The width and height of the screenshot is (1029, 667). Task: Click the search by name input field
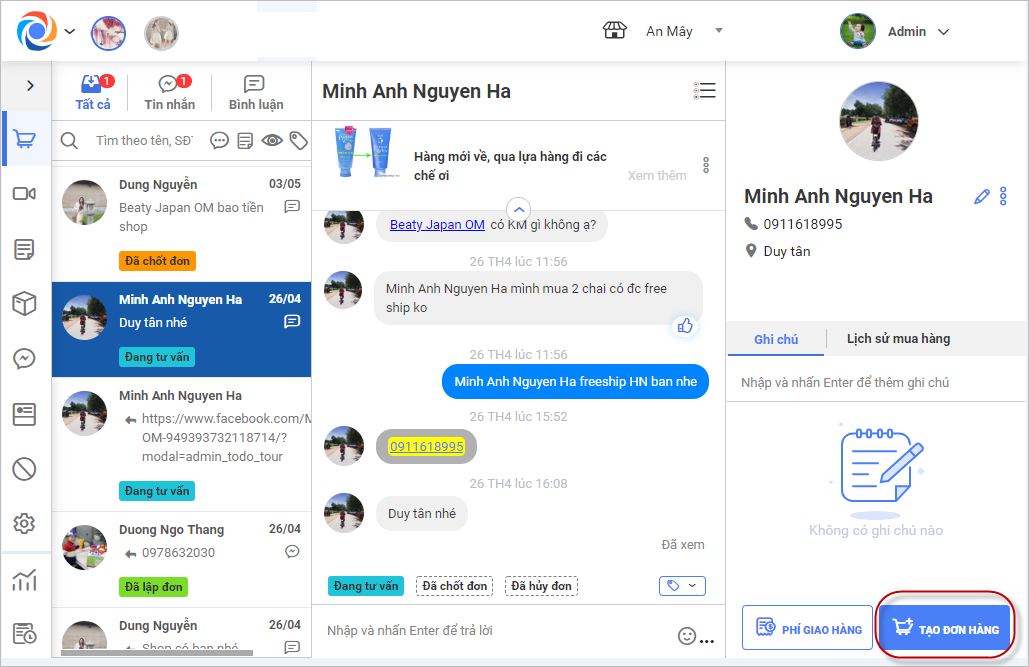[146, 140]
